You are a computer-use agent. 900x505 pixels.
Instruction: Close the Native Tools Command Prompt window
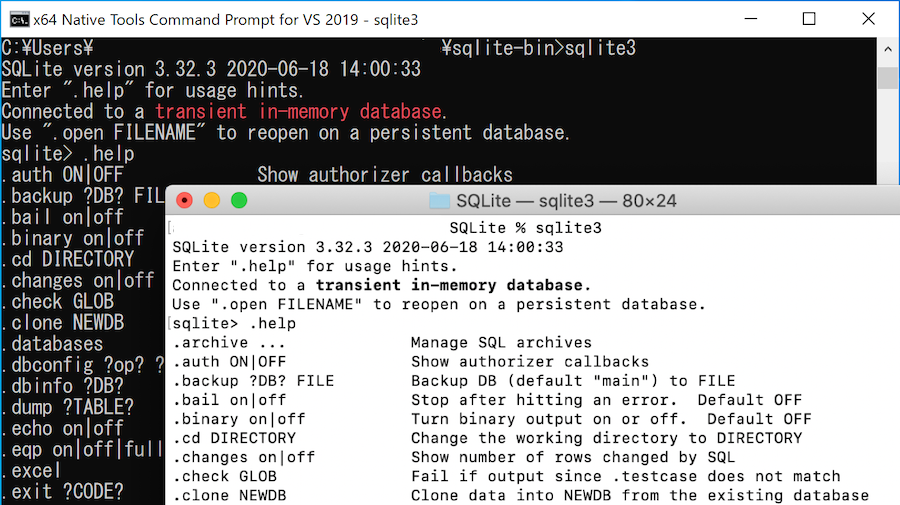(x=867, y=18)
